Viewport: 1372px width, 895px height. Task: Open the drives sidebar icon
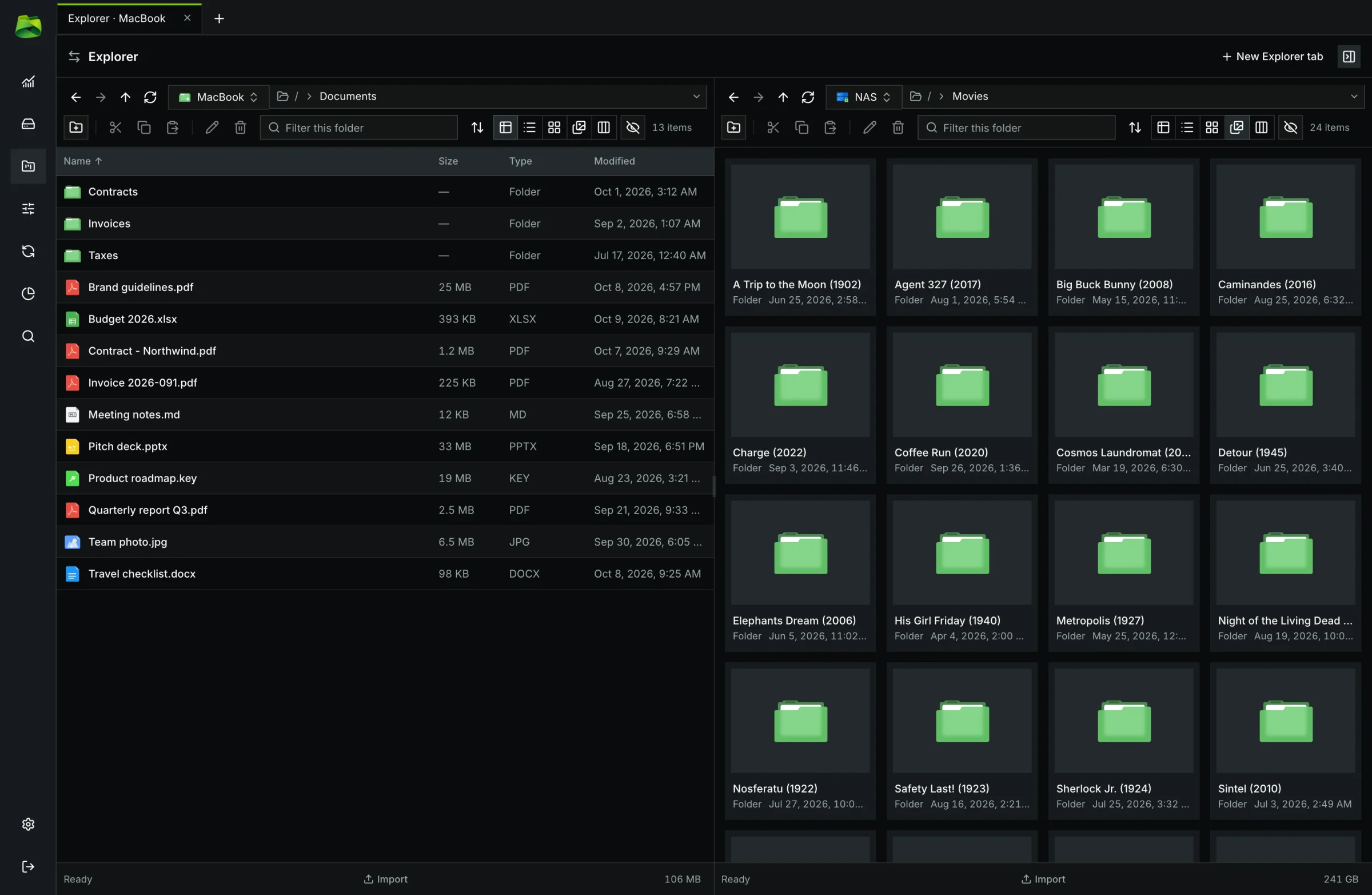(x=27, y=124)
